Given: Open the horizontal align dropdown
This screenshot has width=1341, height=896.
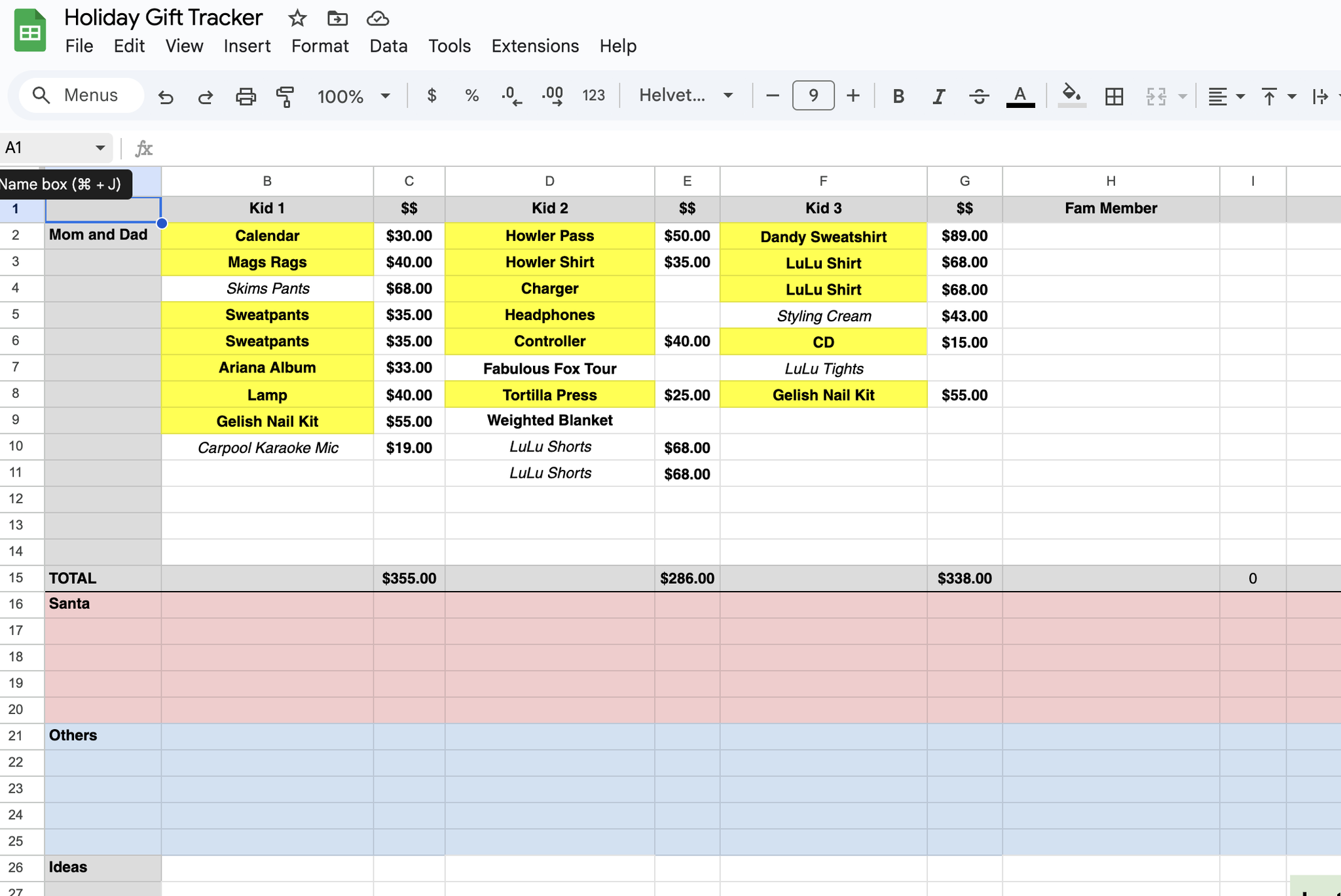Looking at the screenshot, I should coord(1226,96).
